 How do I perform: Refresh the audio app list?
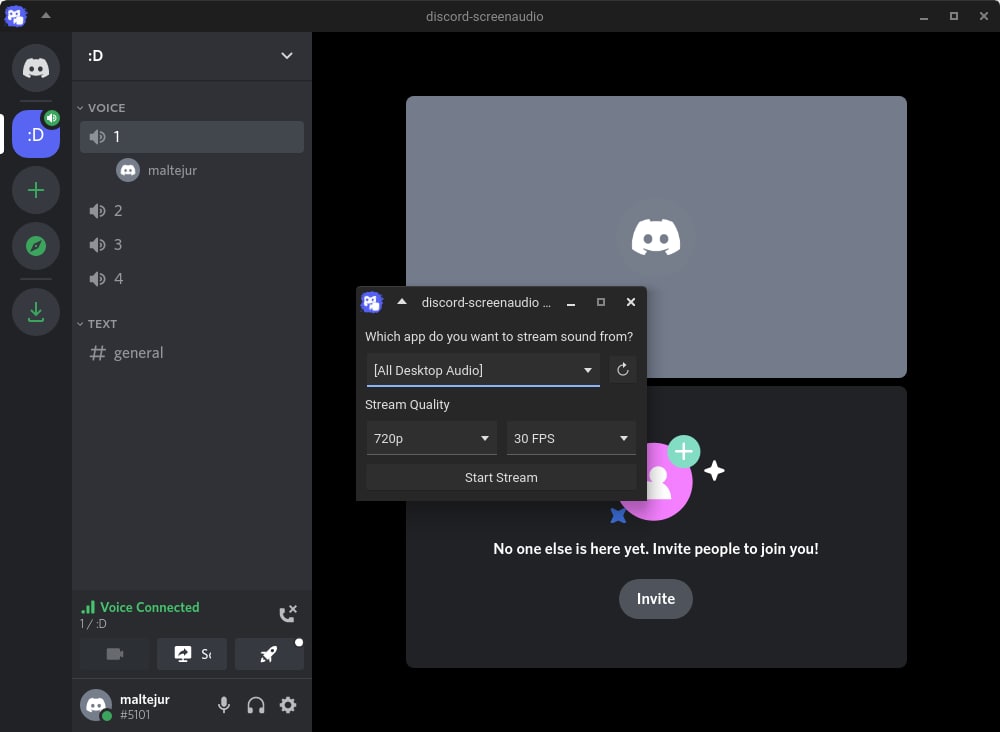click(622, 370)
